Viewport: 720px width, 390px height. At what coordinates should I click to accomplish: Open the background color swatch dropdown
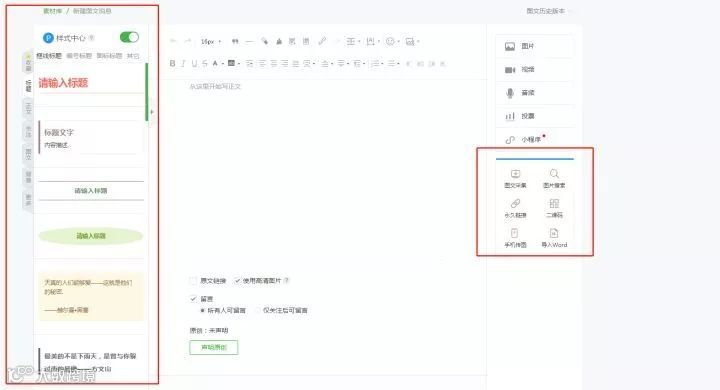234,63
